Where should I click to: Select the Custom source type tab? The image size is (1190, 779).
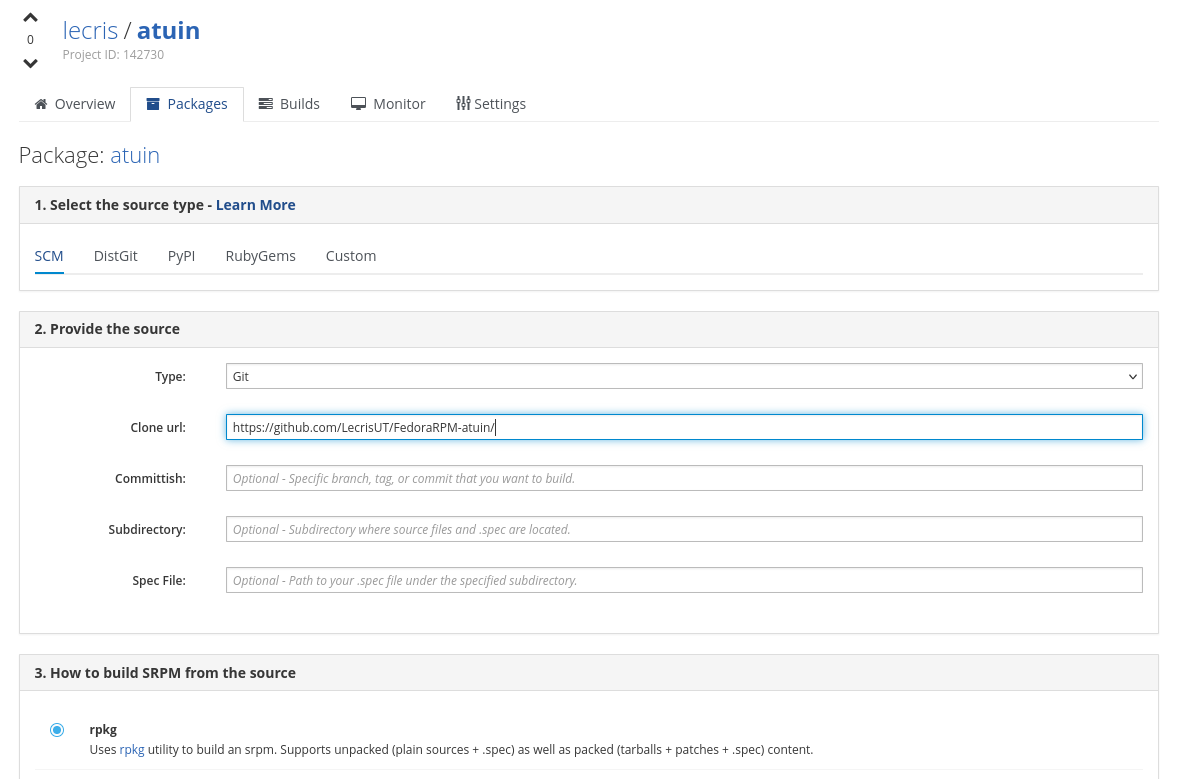click(351, 256)
